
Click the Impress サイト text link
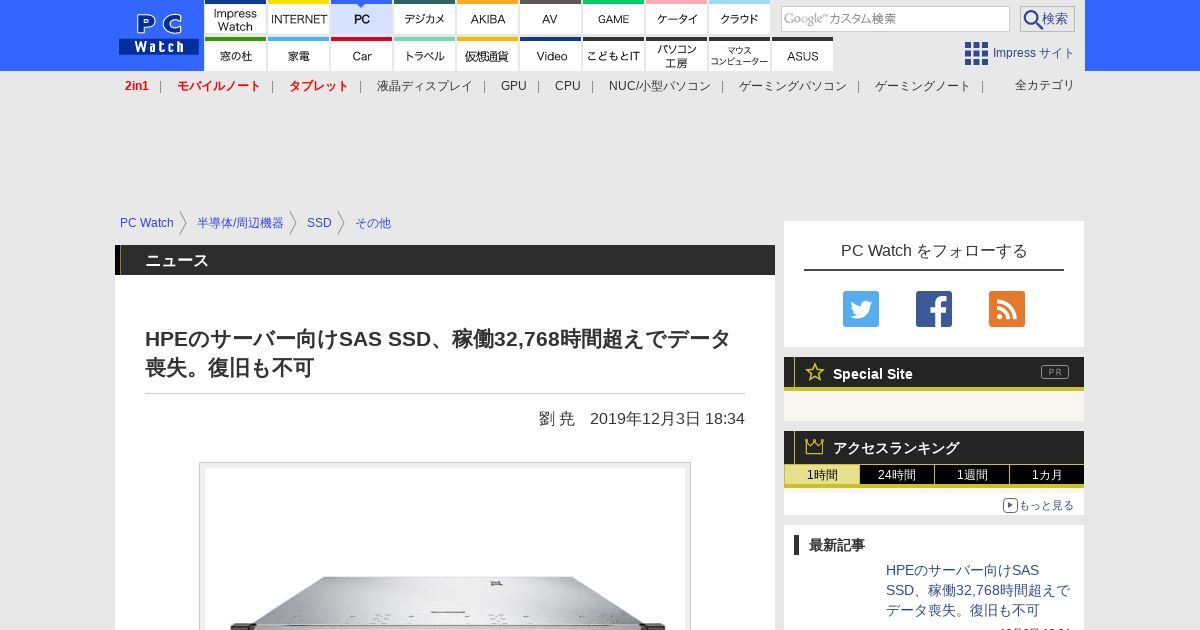pos(1034,53)
